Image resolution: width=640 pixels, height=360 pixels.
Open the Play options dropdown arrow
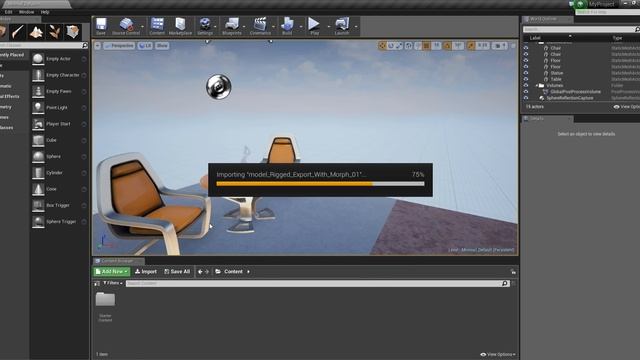tap(329, 27)
